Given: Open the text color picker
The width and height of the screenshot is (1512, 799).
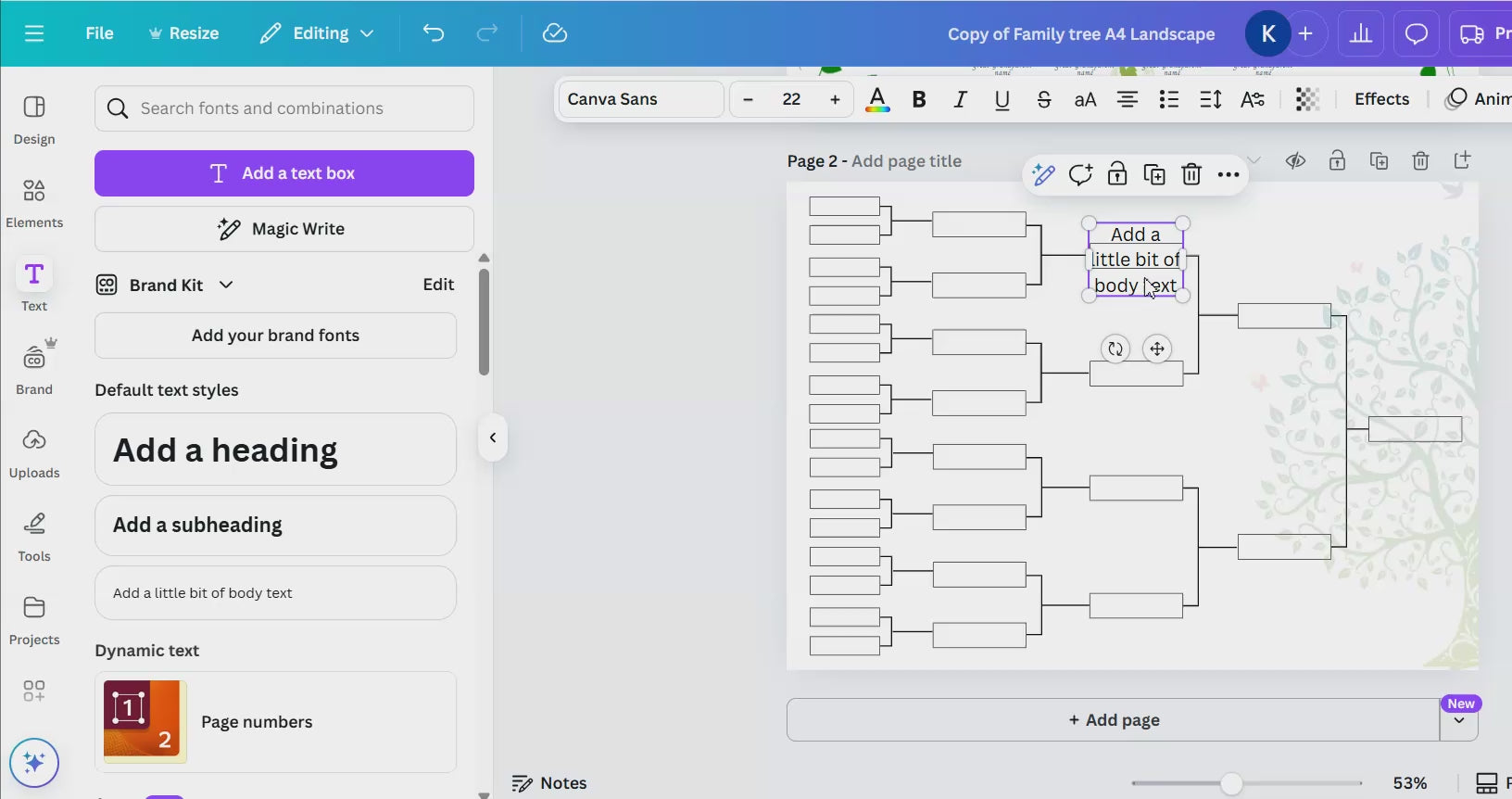Looking at the screenshot, I should point(877,99).
